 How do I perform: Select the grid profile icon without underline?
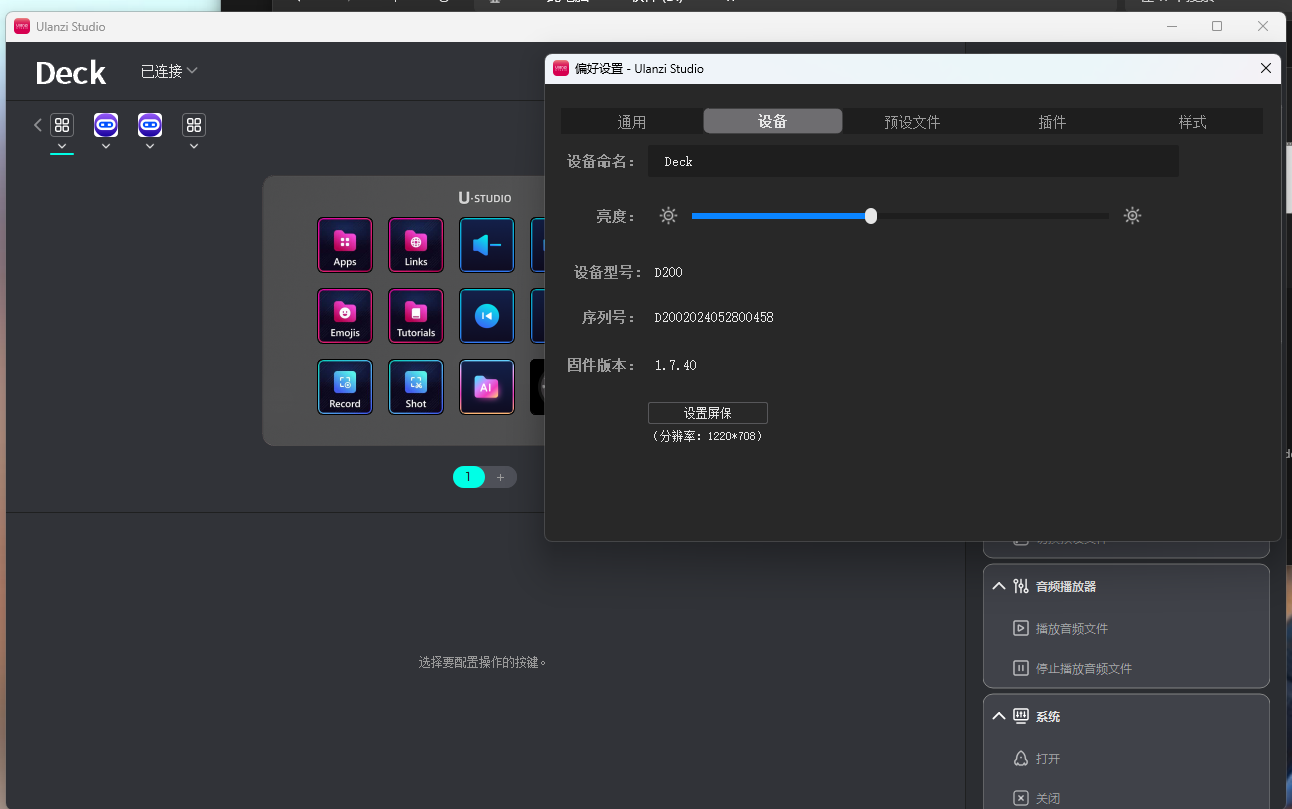[x=194, y=125]
